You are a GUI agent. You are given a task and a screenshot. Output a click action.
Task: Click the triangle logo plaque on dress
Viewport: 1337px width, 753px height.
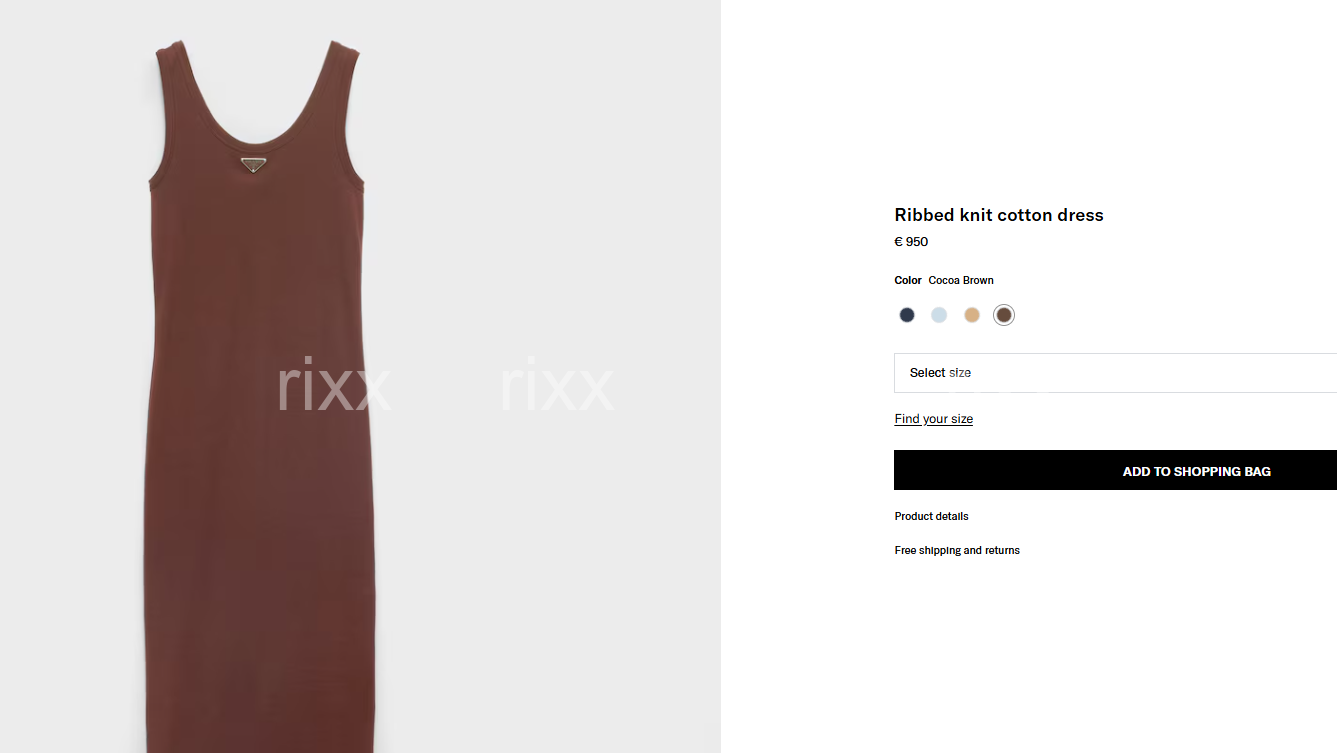tap(253, 164)
